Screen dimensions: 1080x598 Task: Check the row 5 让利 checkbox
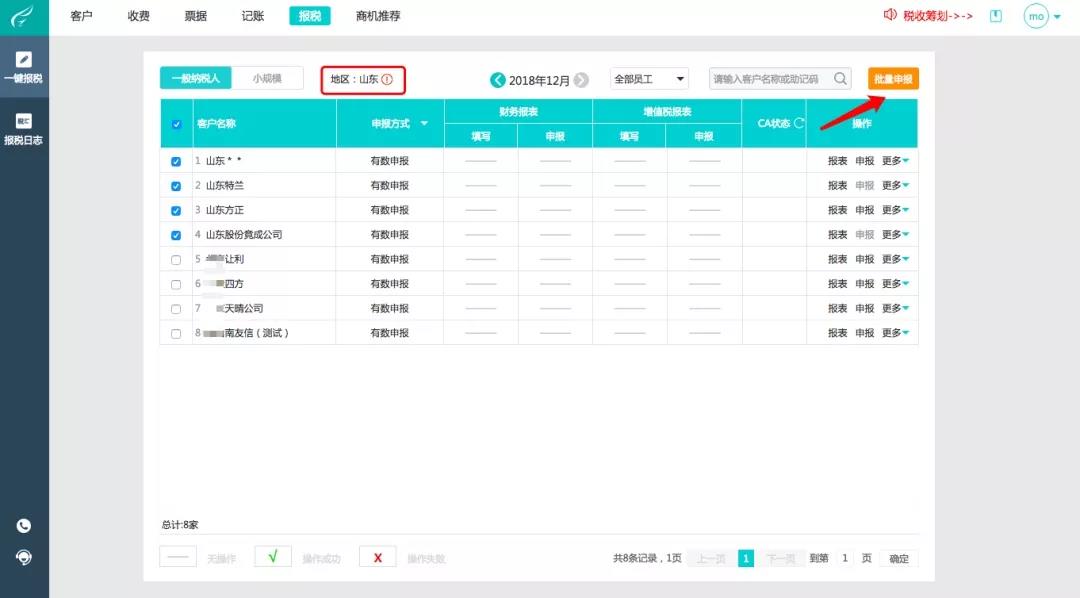176,260
